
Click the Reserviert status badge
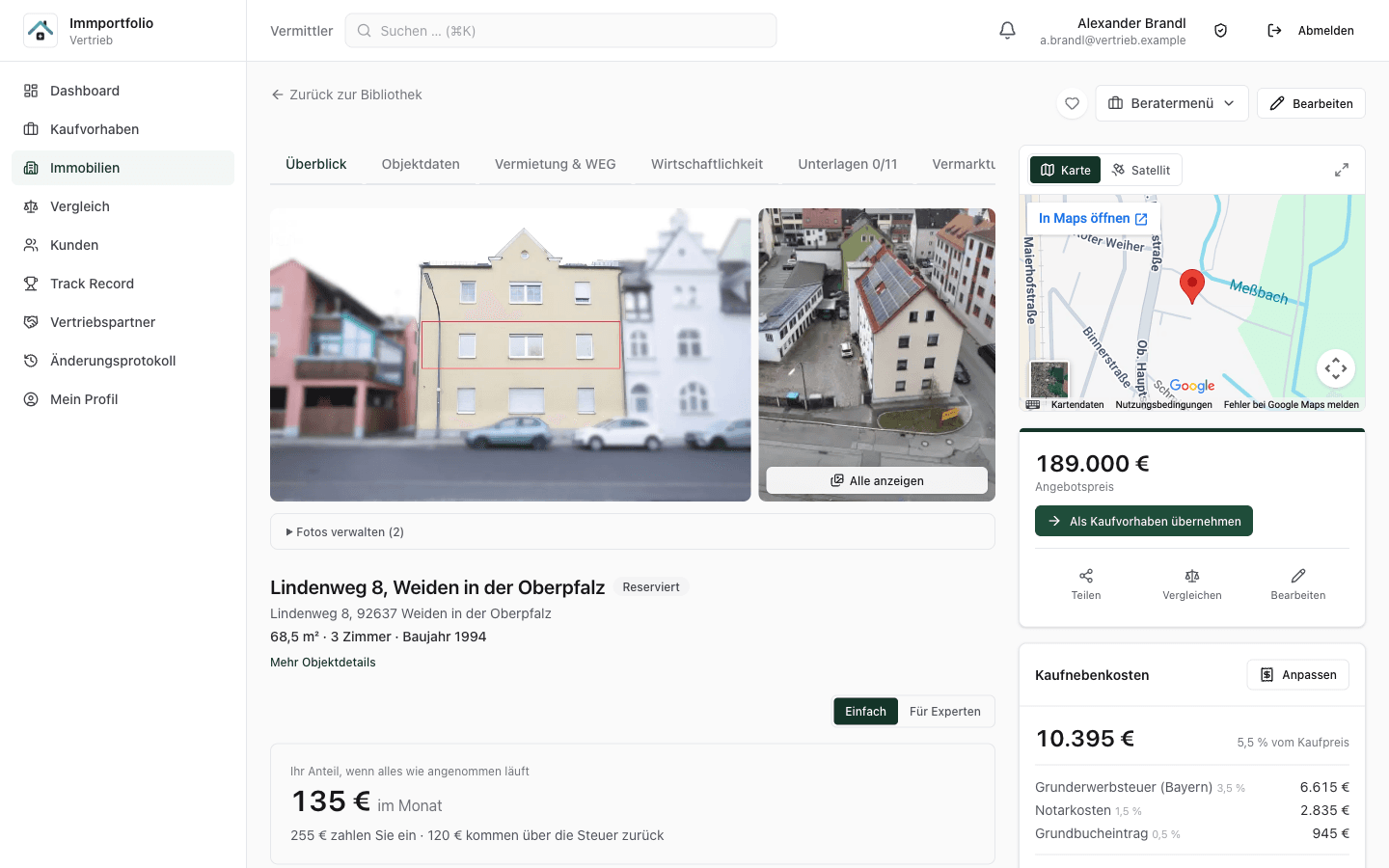[x=651, y=587]
